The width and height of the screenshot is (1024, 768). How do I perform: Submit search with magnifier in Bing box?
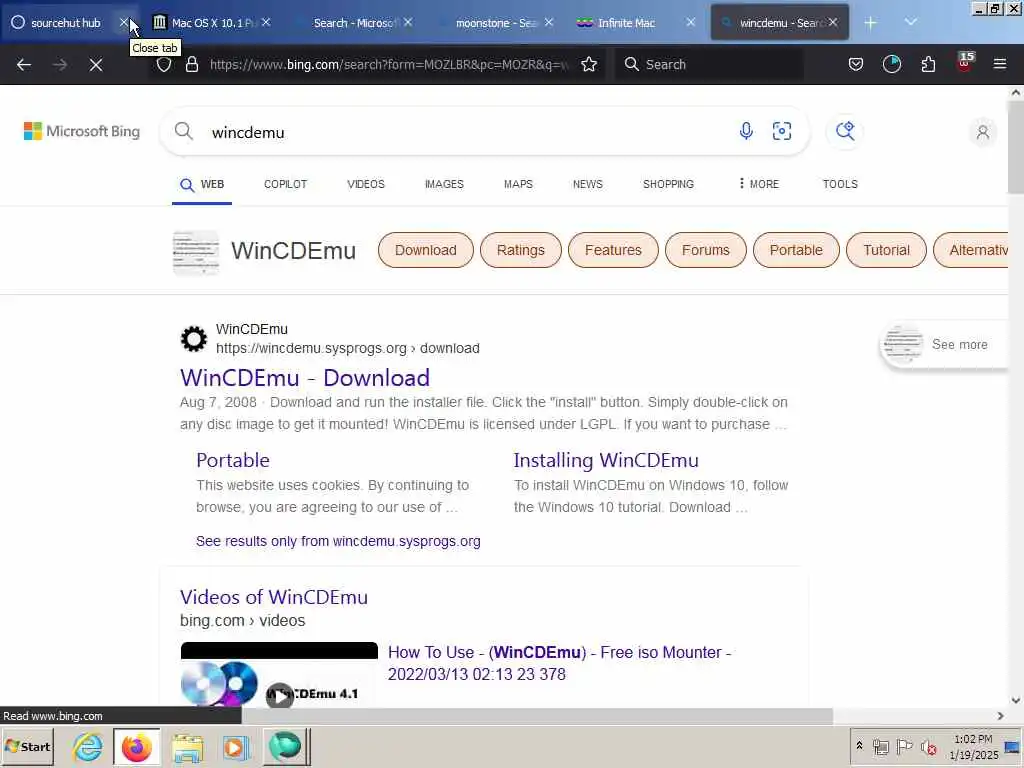pos(184,131)
